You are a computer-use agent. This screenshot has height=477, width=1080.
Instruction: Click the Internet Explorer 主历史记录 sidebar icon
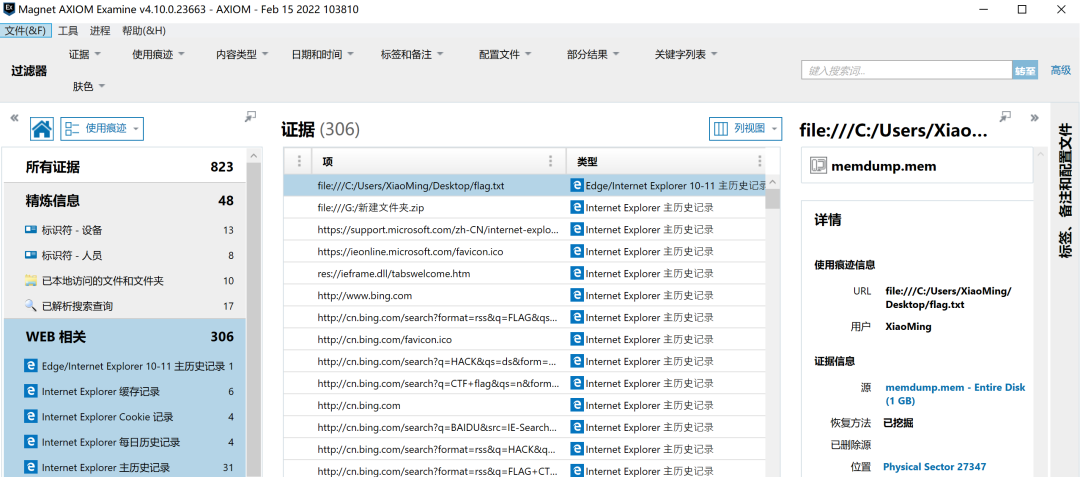[x=30, y=467]
